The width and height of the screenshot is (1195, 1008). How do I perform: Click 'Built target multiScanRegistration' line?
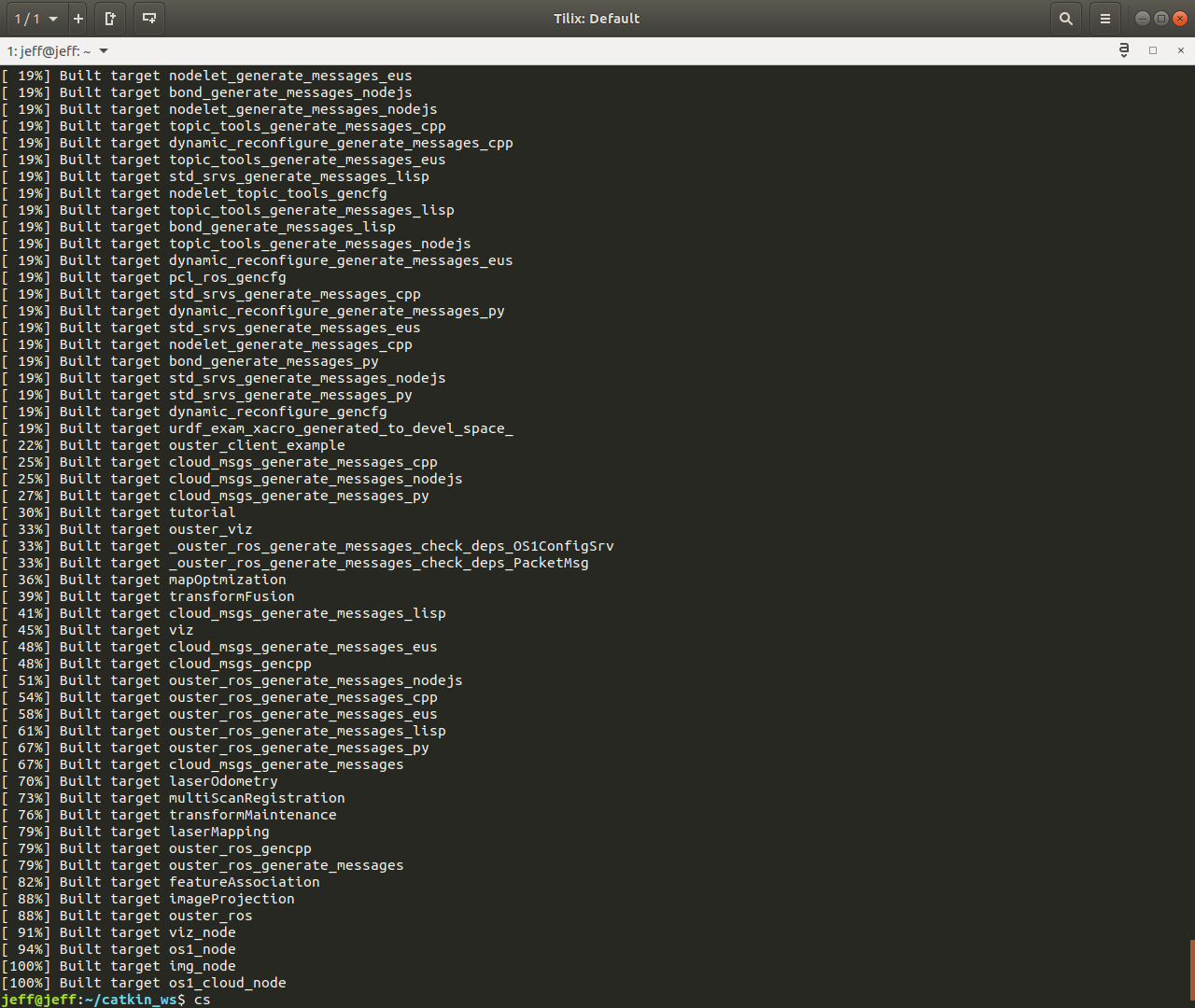pyautogui.click(x=173, y=798)
